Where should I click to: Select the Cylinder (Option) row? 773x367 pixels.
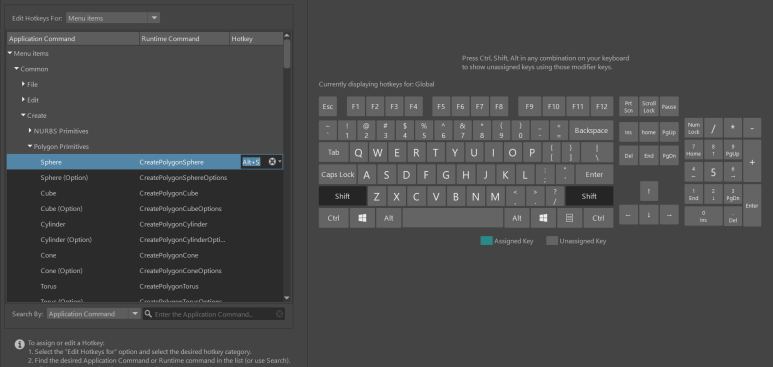pos(145,240)
